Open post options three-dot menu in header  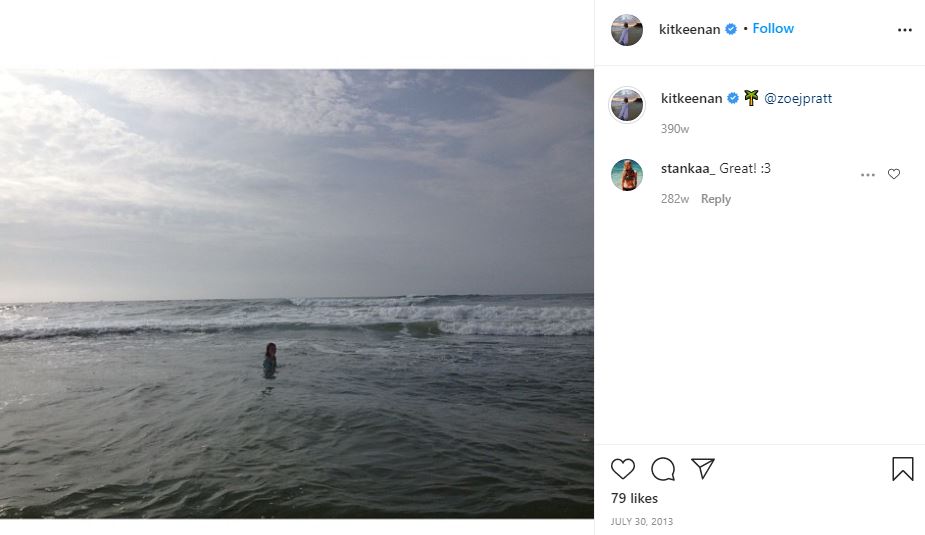pyautogui.click(x=904, y=30)
